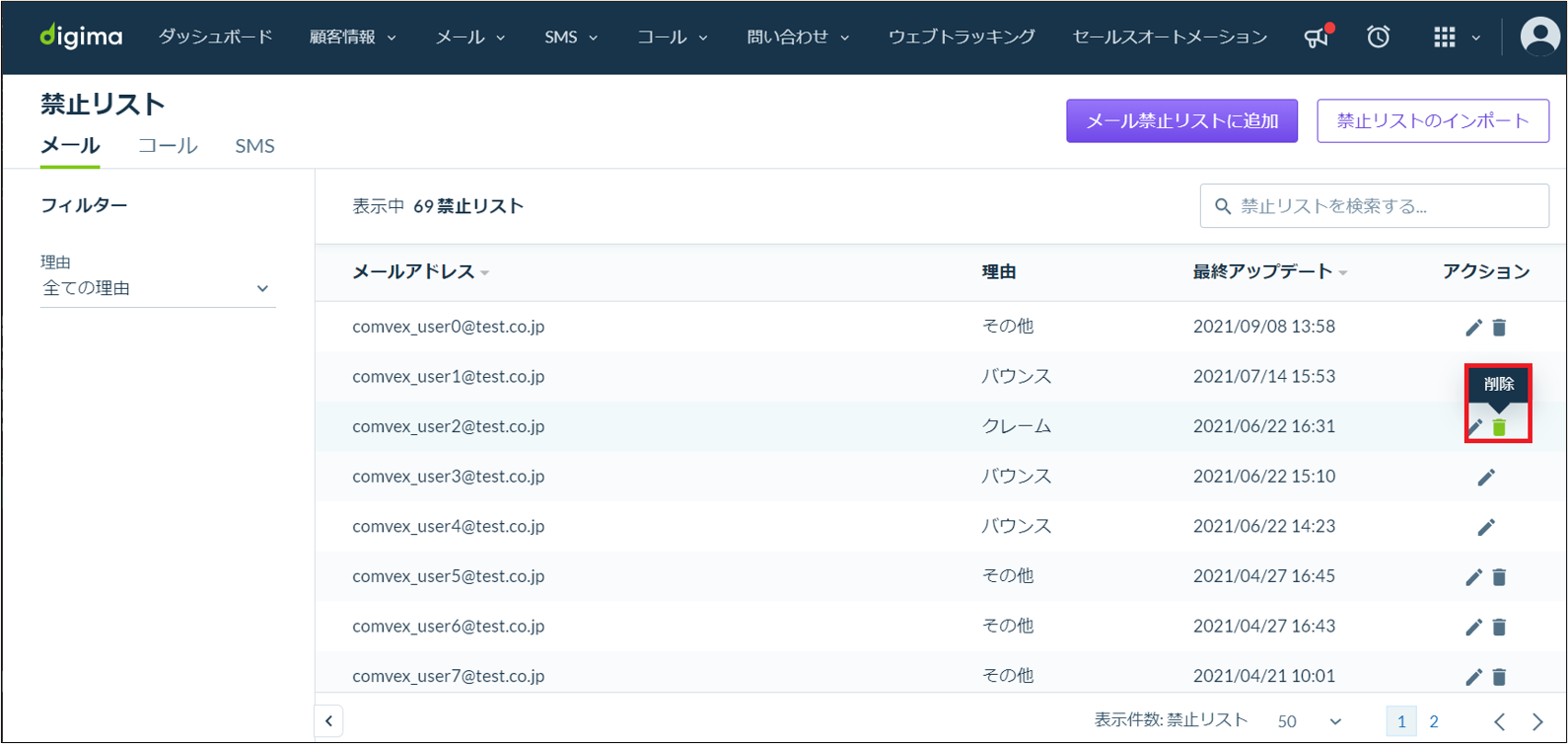
Task: Switch to the SMS tab under 禁止リスト
Action: pyautogui.click(x=254, y=146)
